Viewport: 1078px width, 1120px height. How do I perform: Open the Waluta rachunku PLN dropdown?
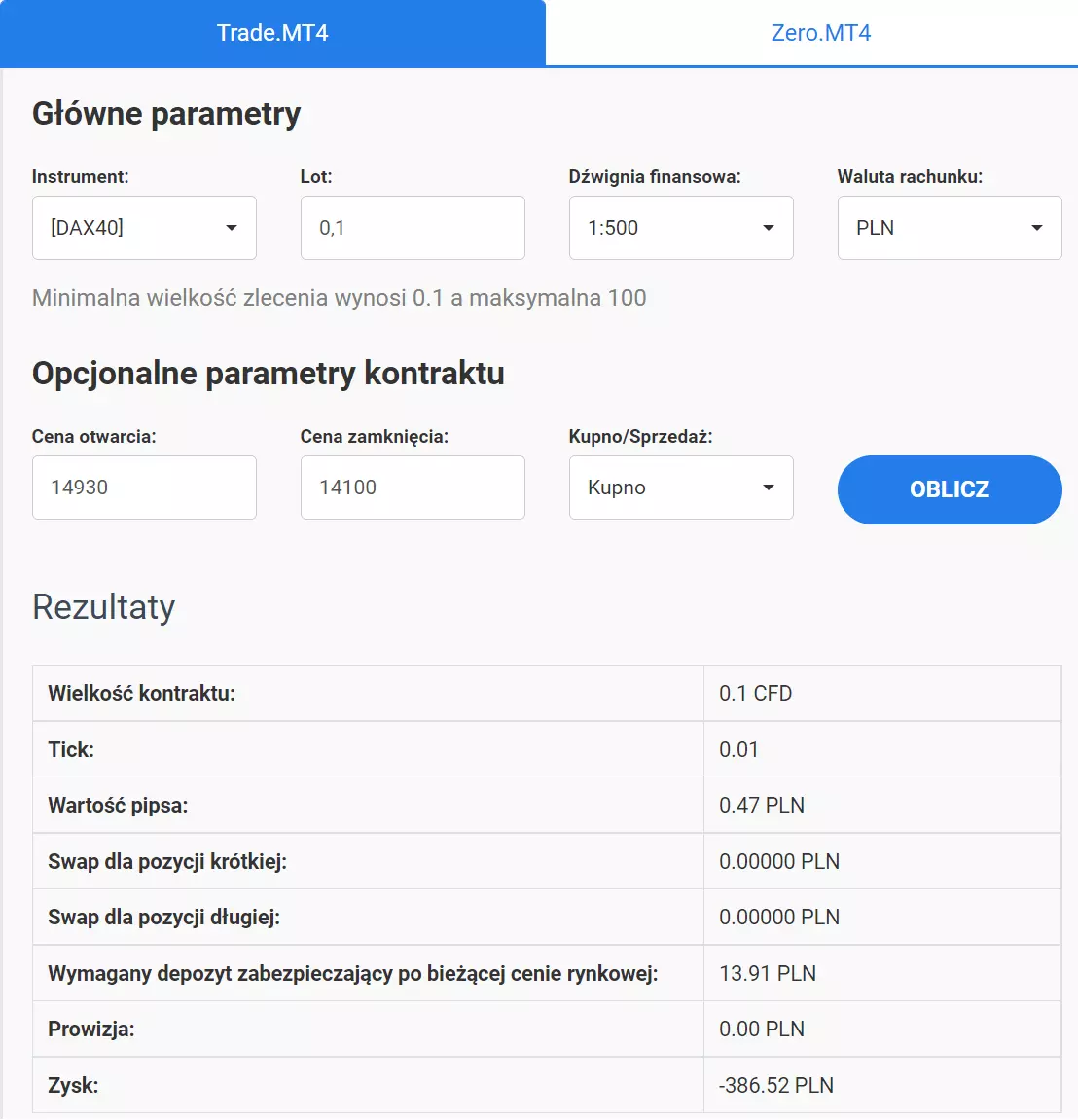[x=951, y=228]
